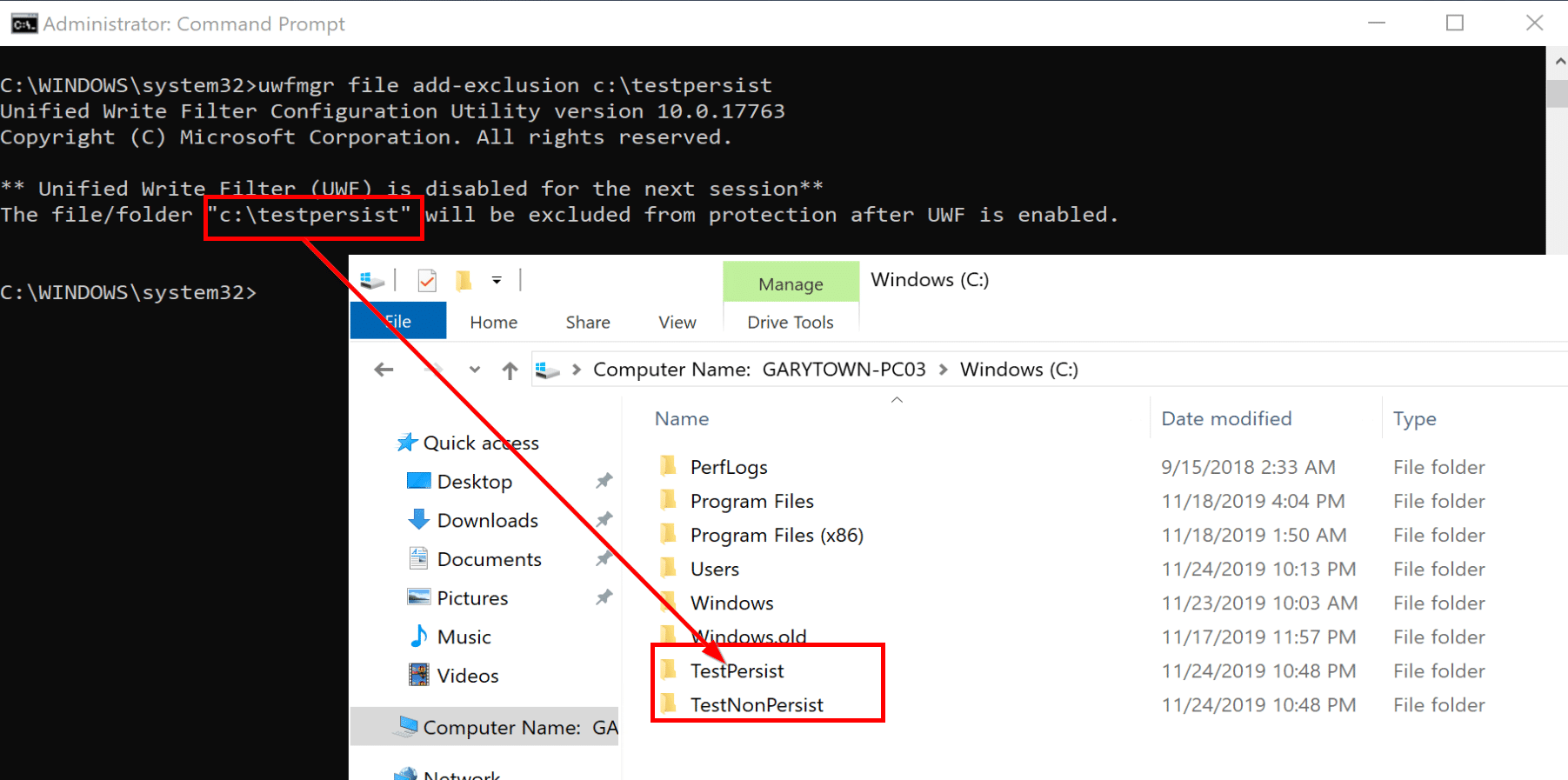The height and width of the screenshot is (780, 1568).
Task: Open the Customize Quick Access Toolbar dropdown
Action: pyautogui.click(x=497, y=280)
